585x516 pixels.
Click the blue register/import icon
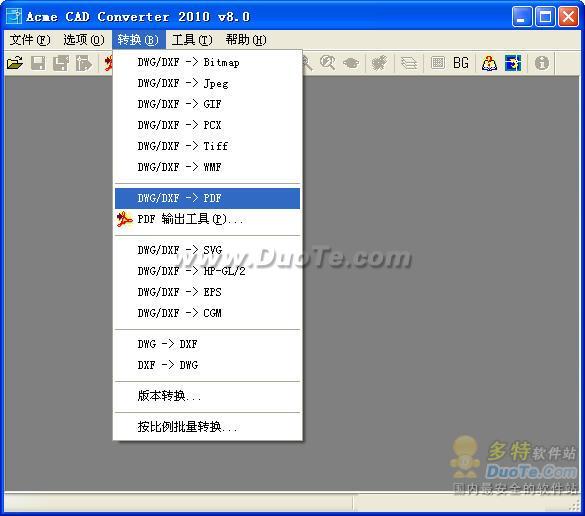coord(513,63)
